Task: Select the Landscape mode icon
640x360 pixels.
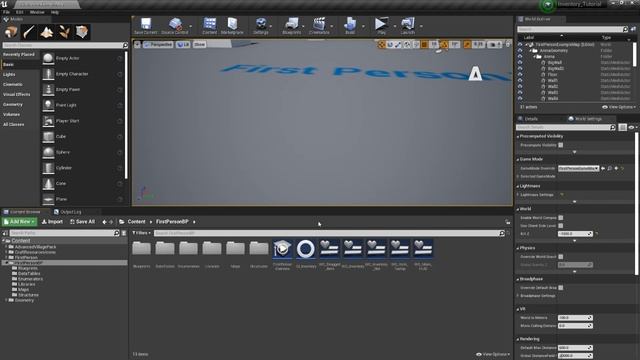Action: pos(47,32)
